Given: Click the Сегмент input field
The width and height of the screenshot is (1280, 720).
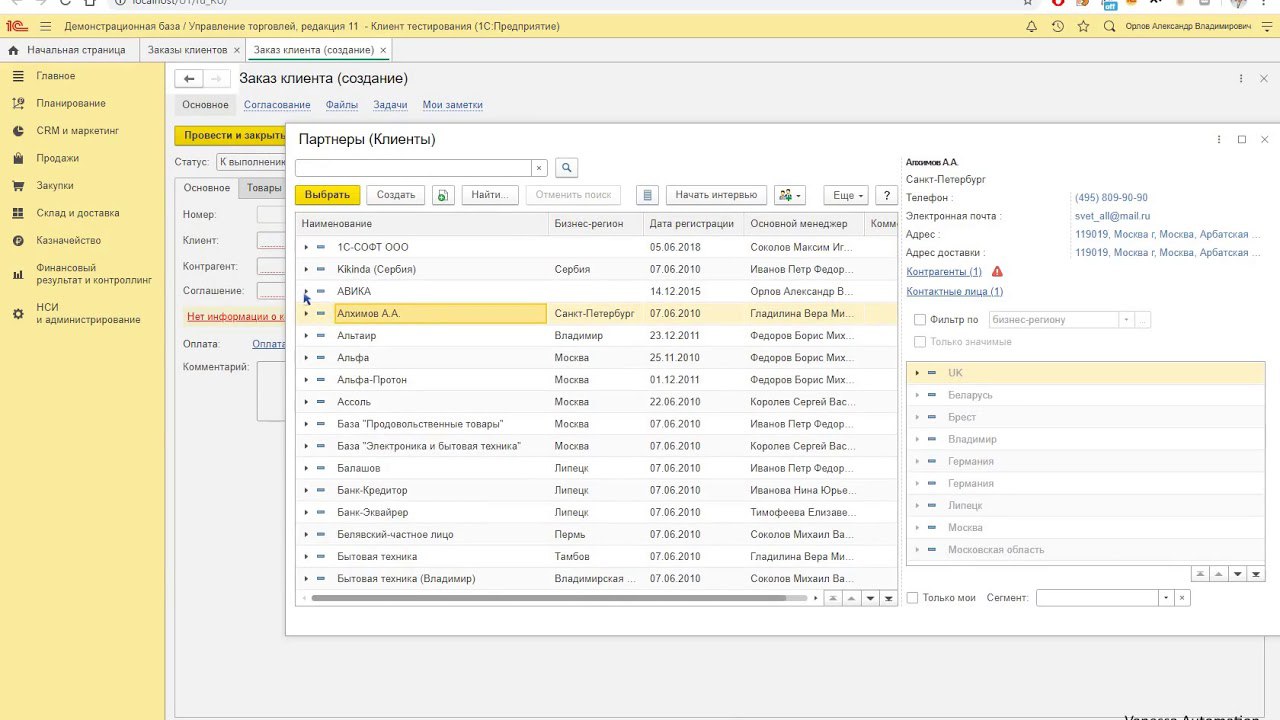Looking at the screenshot, I should [1097, 598].
